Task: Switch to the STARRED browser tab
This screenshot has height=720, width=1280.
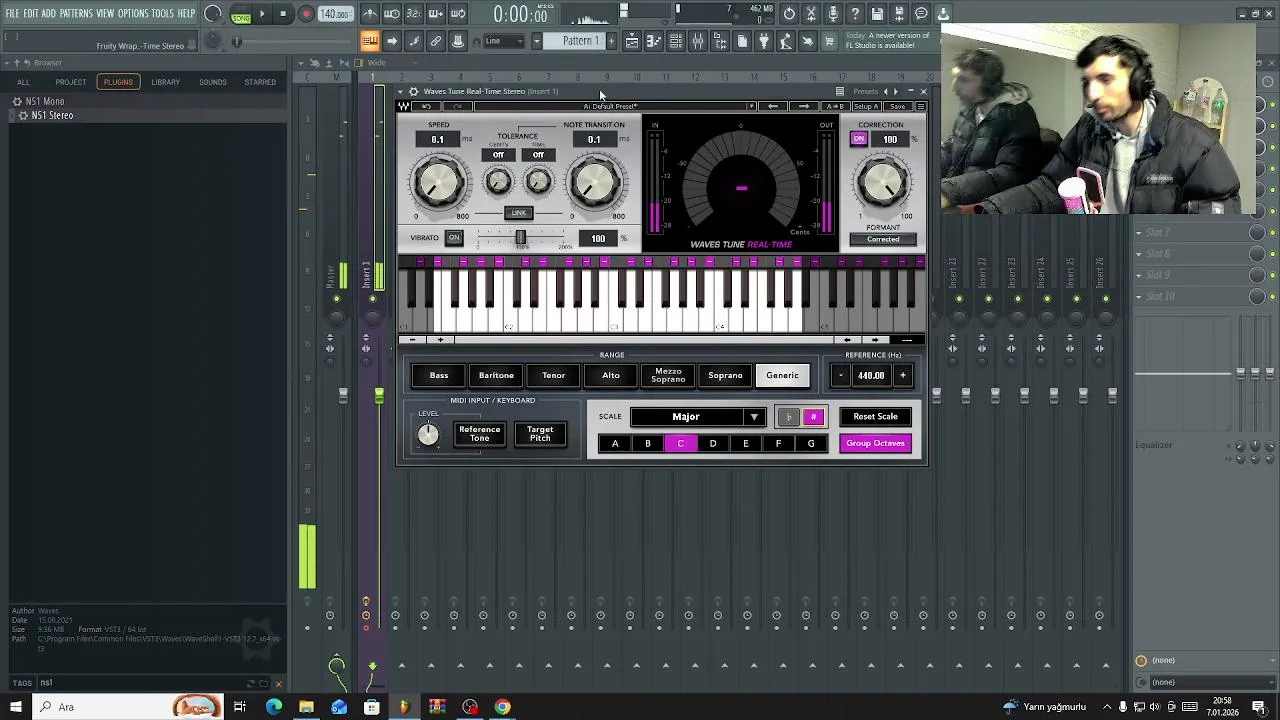Action: [x=260, y=82]
